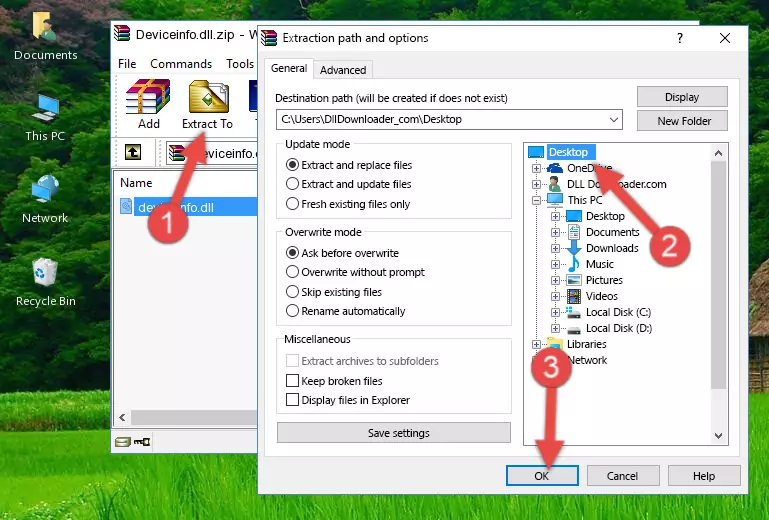Expand the OneDrive tree node
Screen dimensions: 769x520
[536, 168]
